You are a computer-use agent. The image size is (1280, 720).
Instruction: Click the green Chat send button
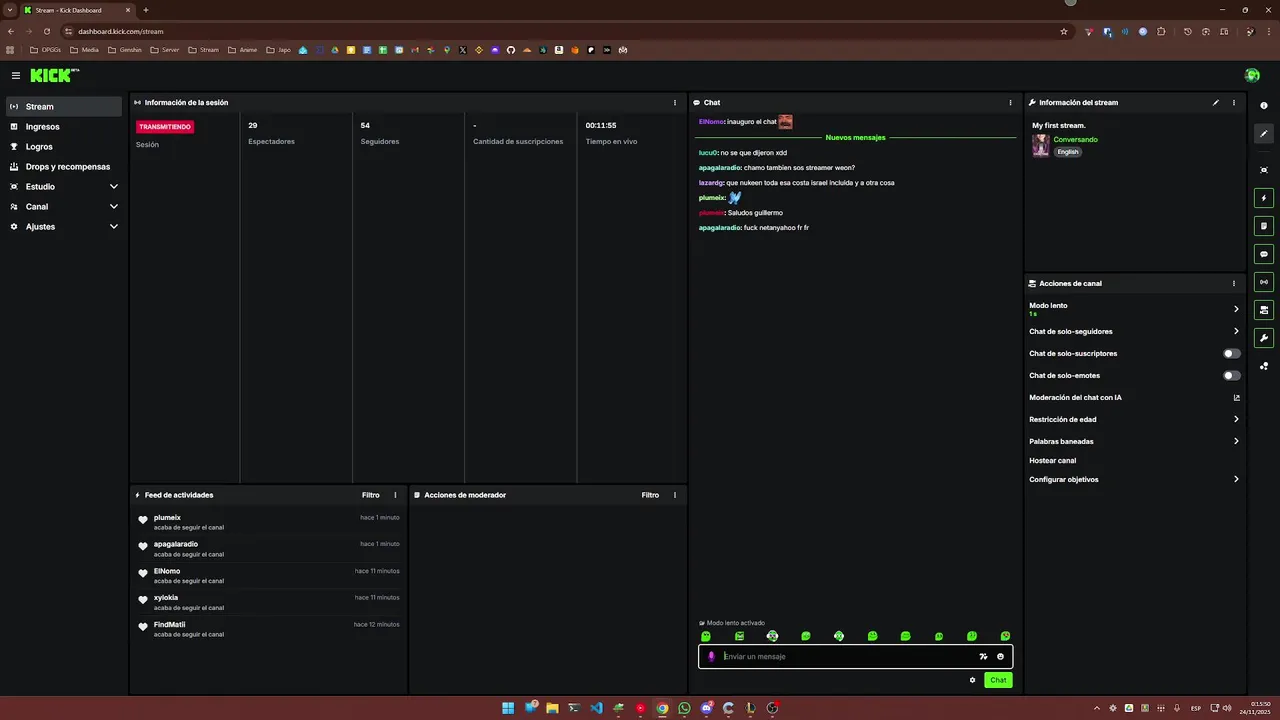point(998,680)
